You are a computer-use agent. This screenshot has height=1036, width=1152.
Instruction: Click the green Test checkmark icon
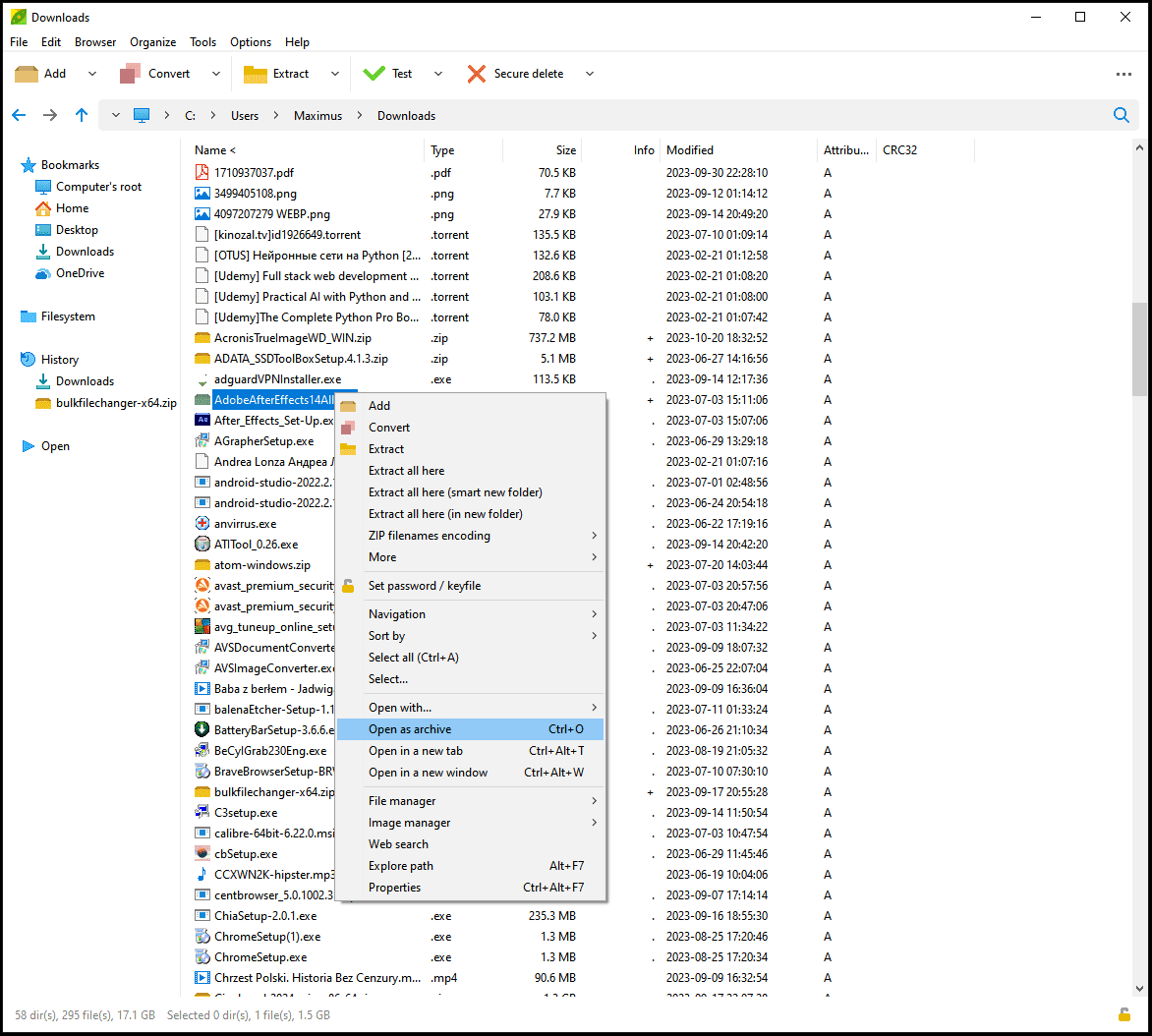click(374, 74)
